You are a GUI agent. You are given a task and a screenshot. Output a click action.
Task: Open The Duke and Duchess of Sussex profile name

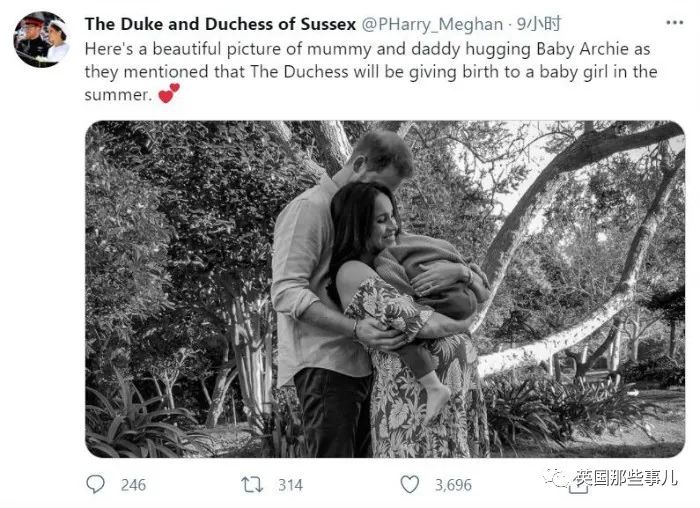220,24
